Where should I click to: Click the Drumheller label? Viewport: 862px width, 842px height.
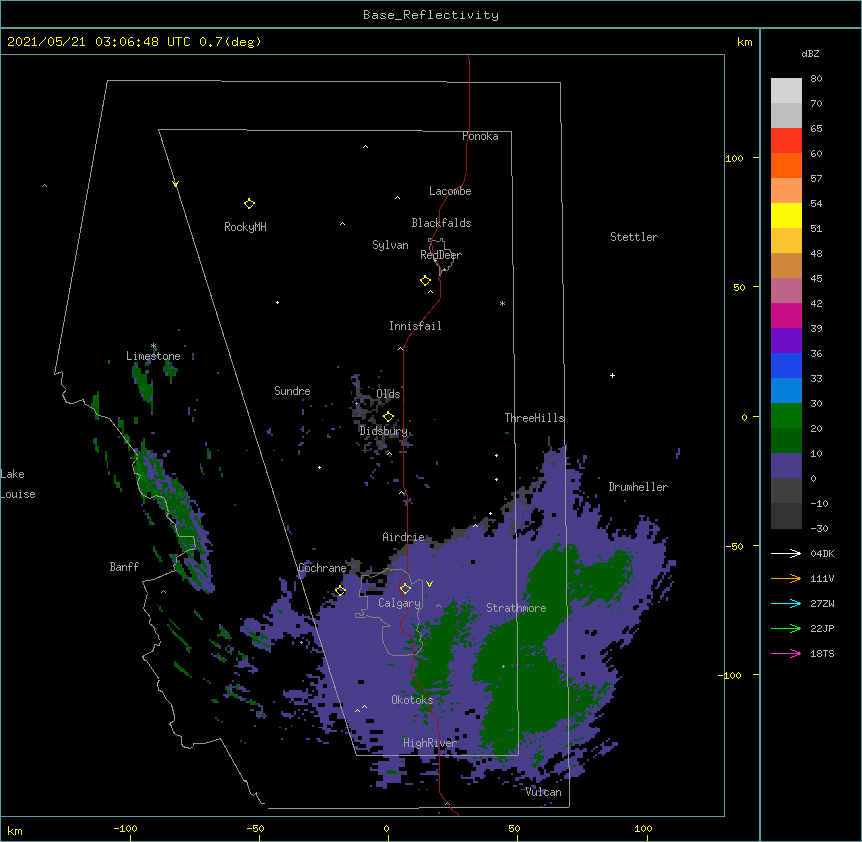pyautogui.click(x=638, y=487)
